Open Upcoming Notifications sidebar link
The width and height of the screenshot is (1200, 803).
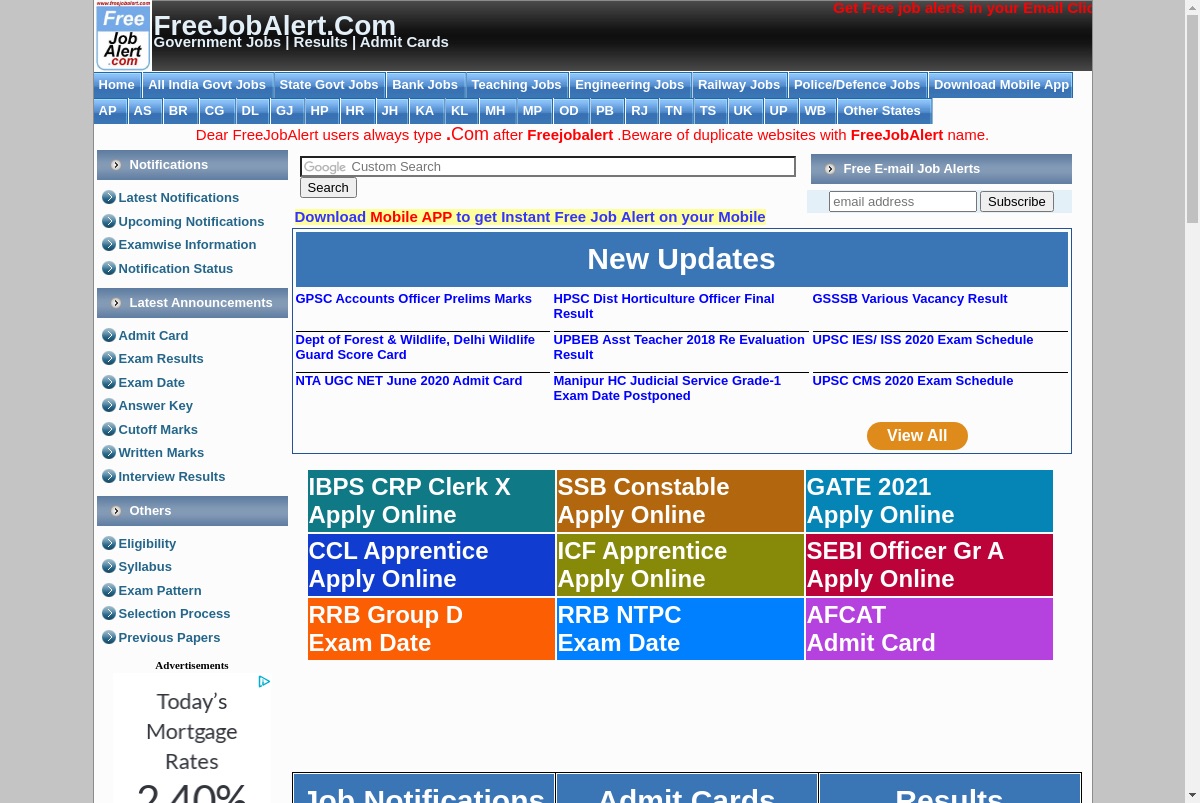pos(191,222)
